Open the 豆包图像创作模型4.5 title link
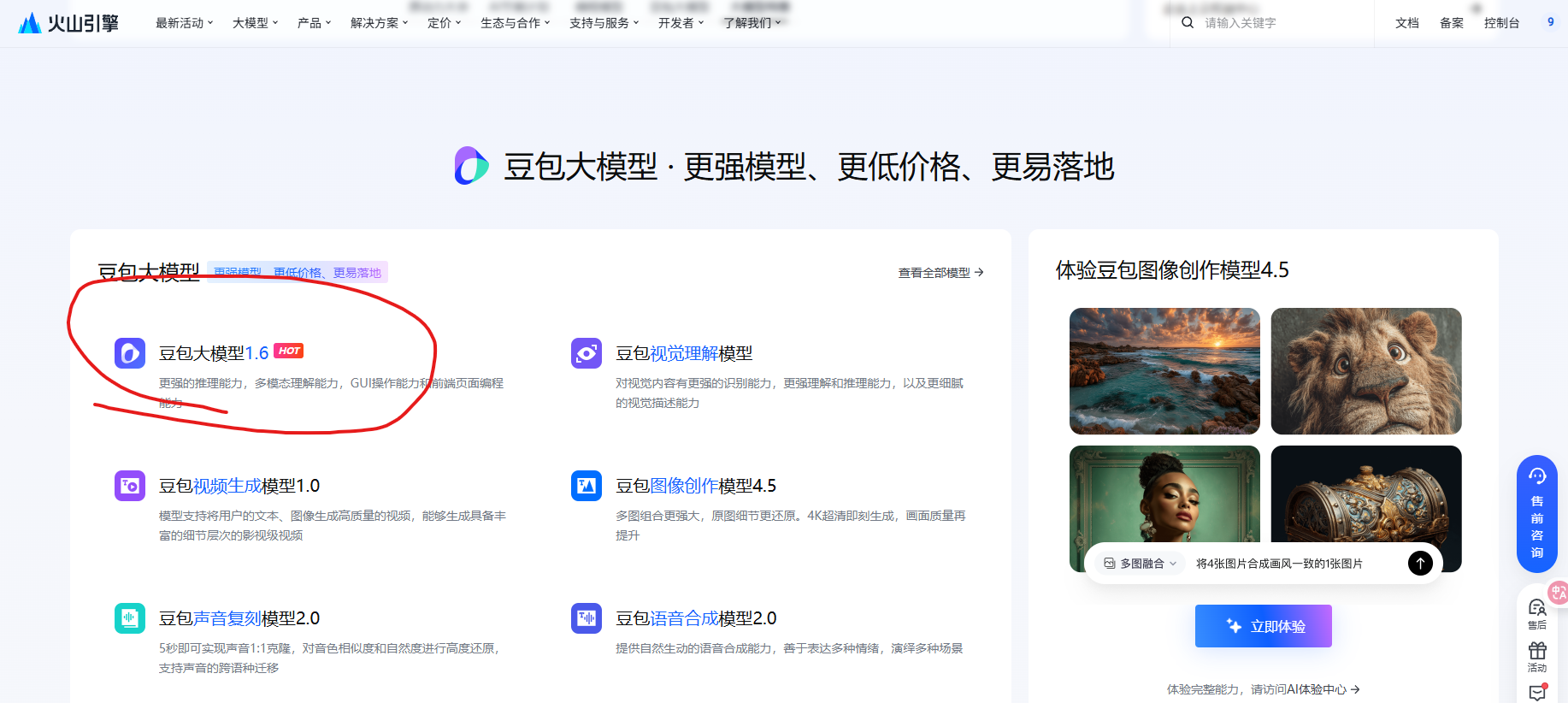The width and height of the screenshot is (1568, 703). pos(696,486)
